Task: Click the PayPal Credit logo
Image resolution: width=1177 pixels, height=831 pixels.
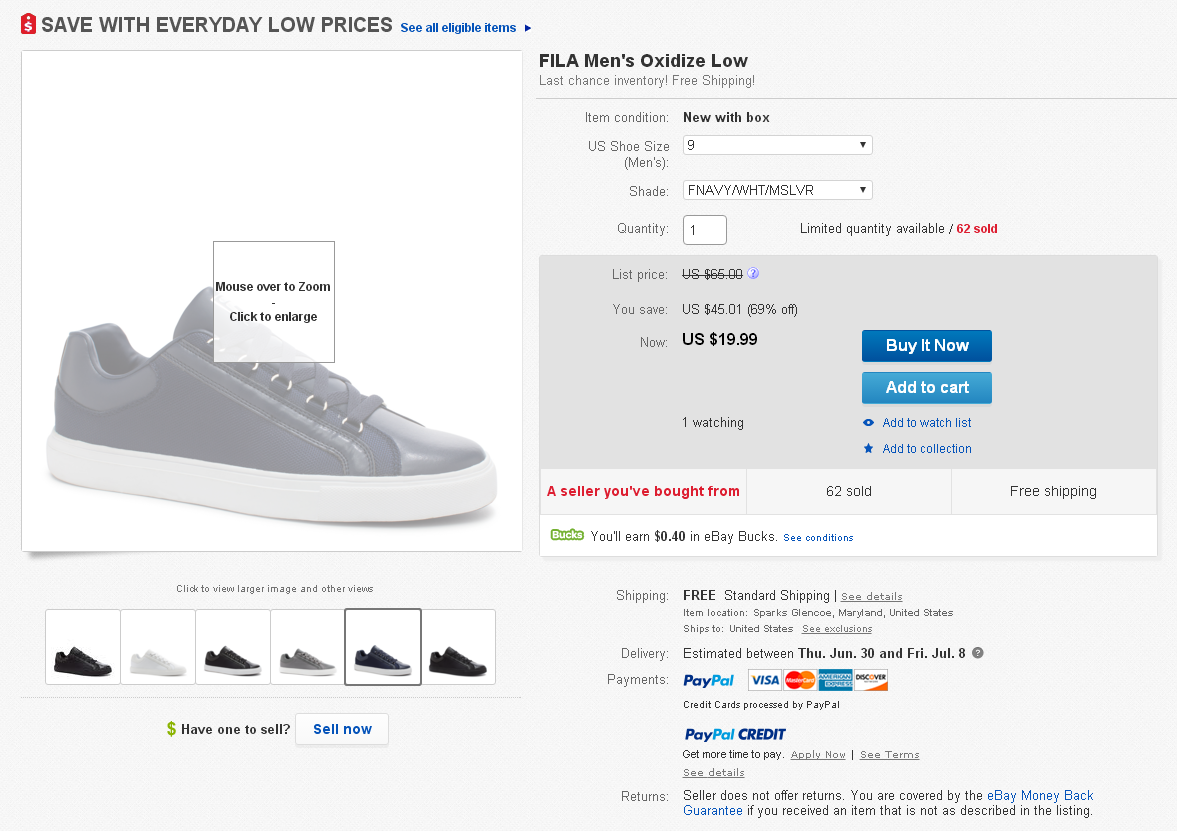Action: point(735,734)
